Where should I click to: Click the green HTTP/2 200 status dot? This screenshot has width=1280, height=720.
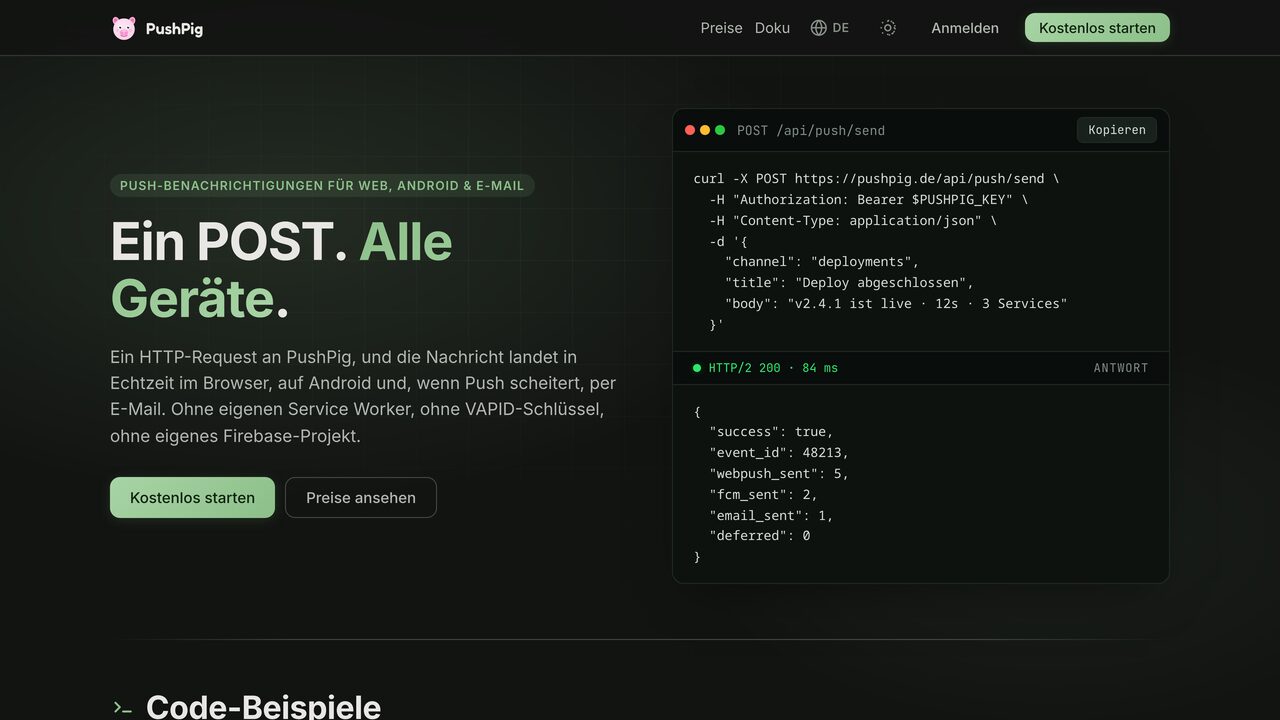coord(697,368)
